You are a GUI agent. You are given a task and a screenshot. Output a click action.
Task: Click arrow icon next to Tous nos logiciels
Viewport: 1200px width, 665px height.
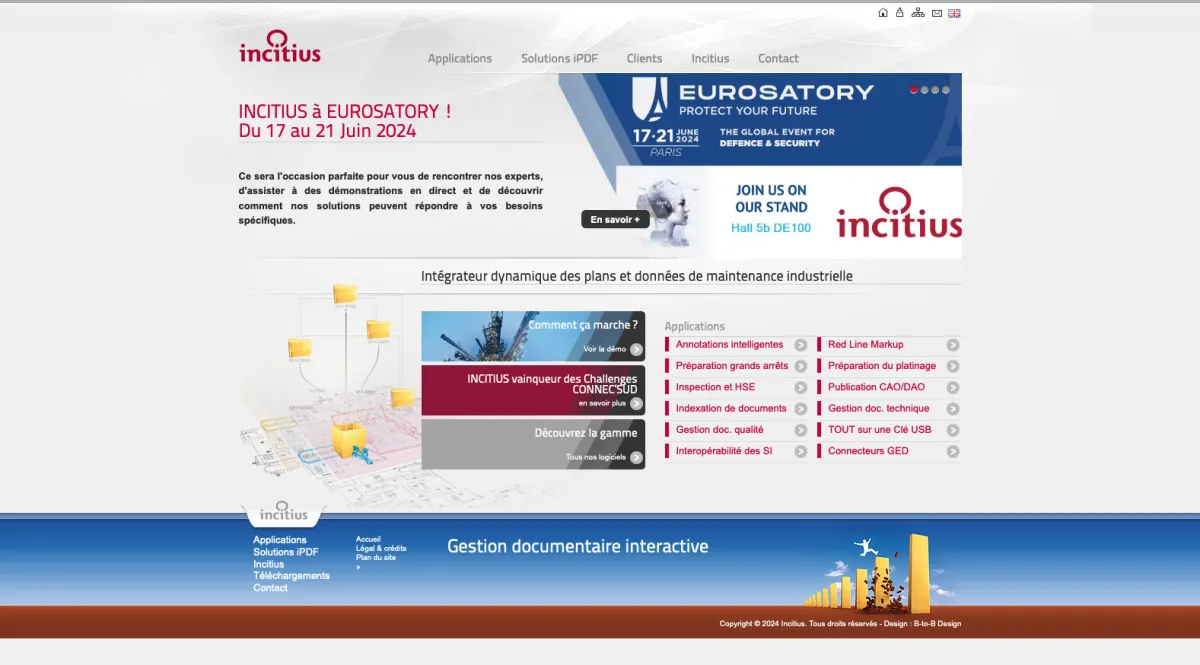coord(636,458)
